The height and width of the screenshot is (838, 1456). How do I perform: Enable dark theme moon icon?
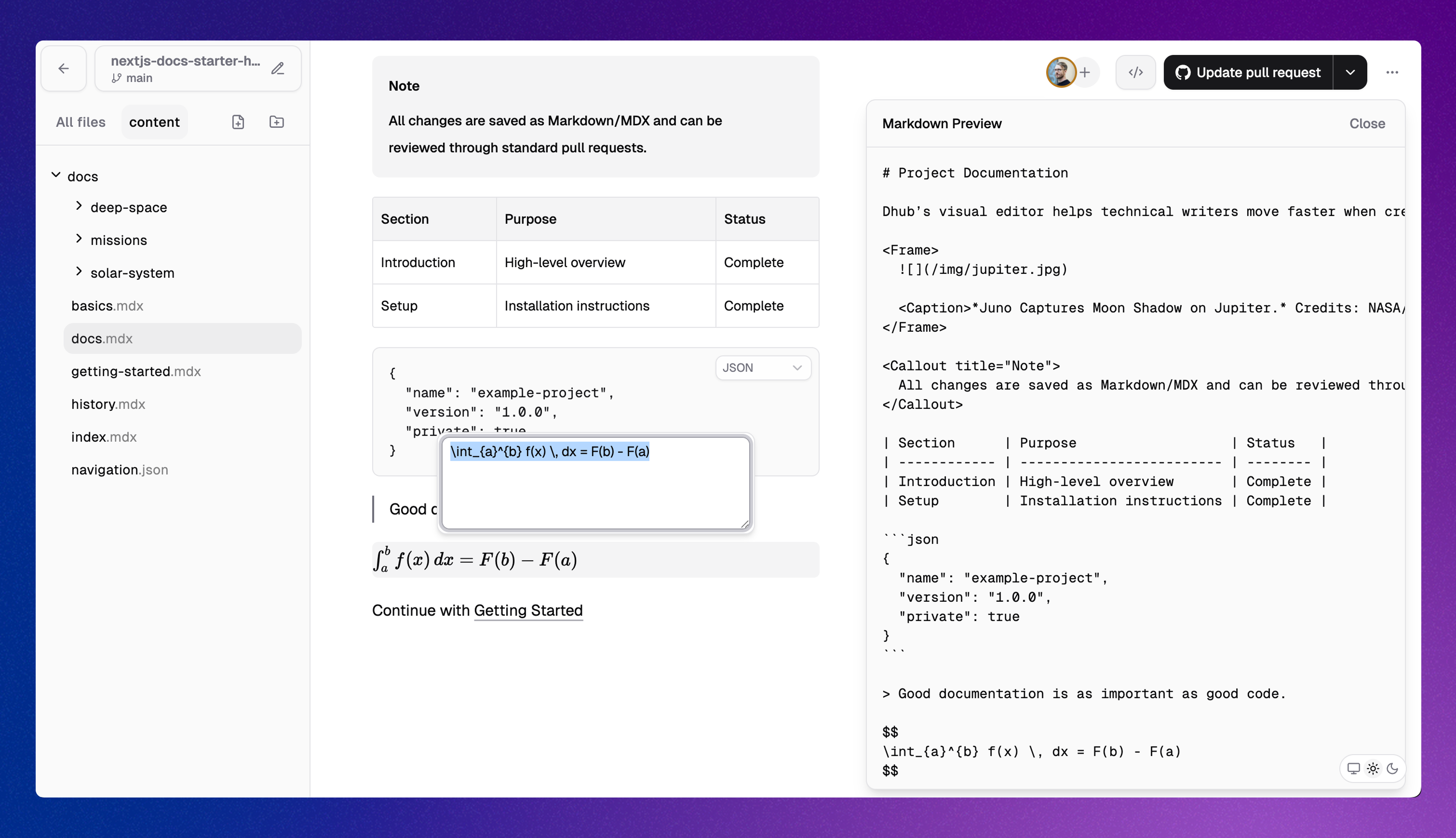[1392, 769]
